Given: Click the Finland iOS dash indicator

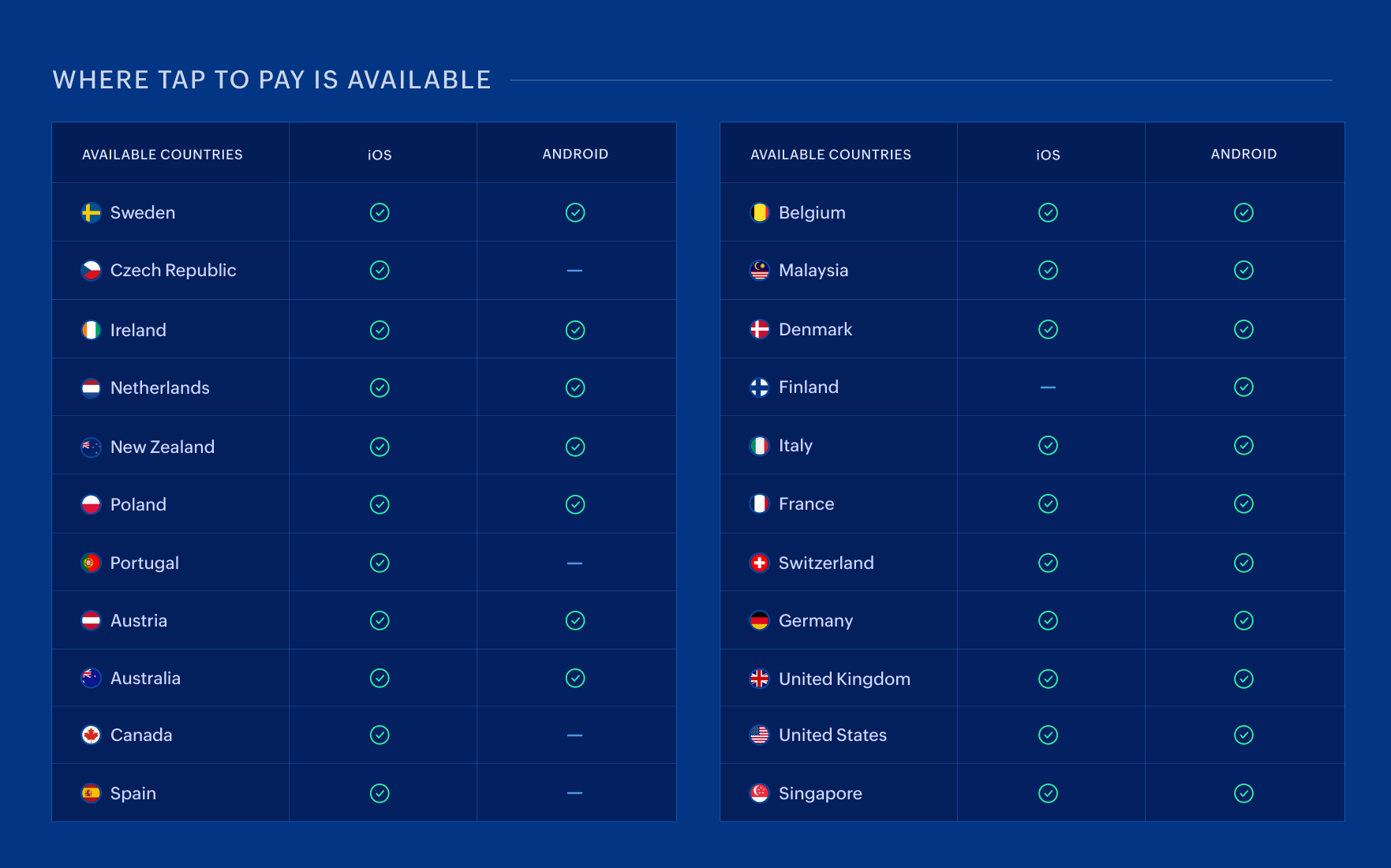Looking at the screenshot, I should [x=1048, y=387].
